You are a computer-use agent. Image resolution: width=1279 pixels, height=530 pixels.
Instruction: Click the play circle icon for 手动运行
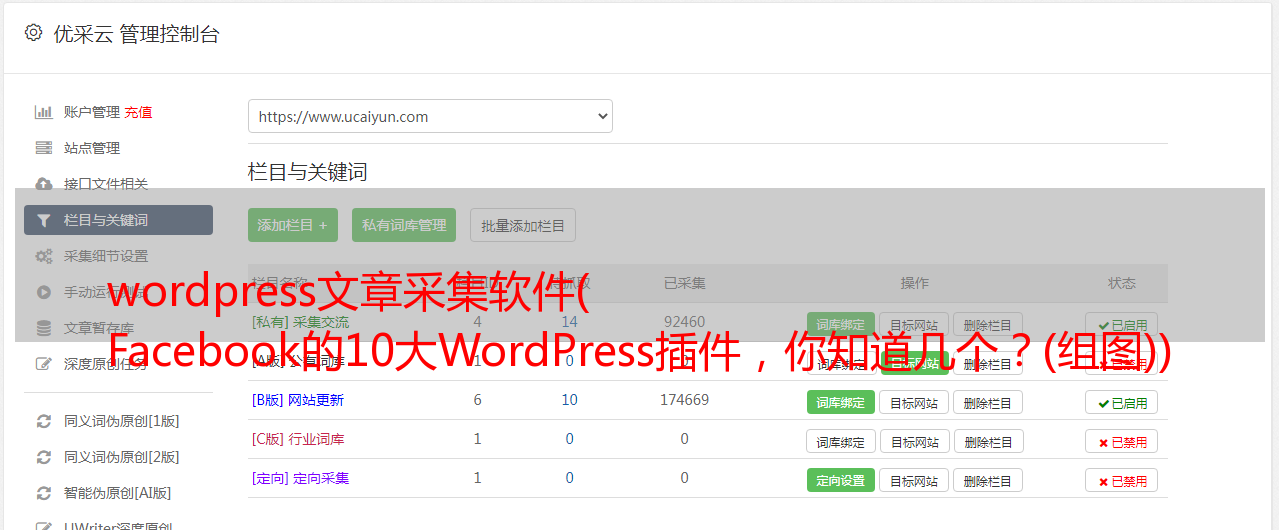44,292
